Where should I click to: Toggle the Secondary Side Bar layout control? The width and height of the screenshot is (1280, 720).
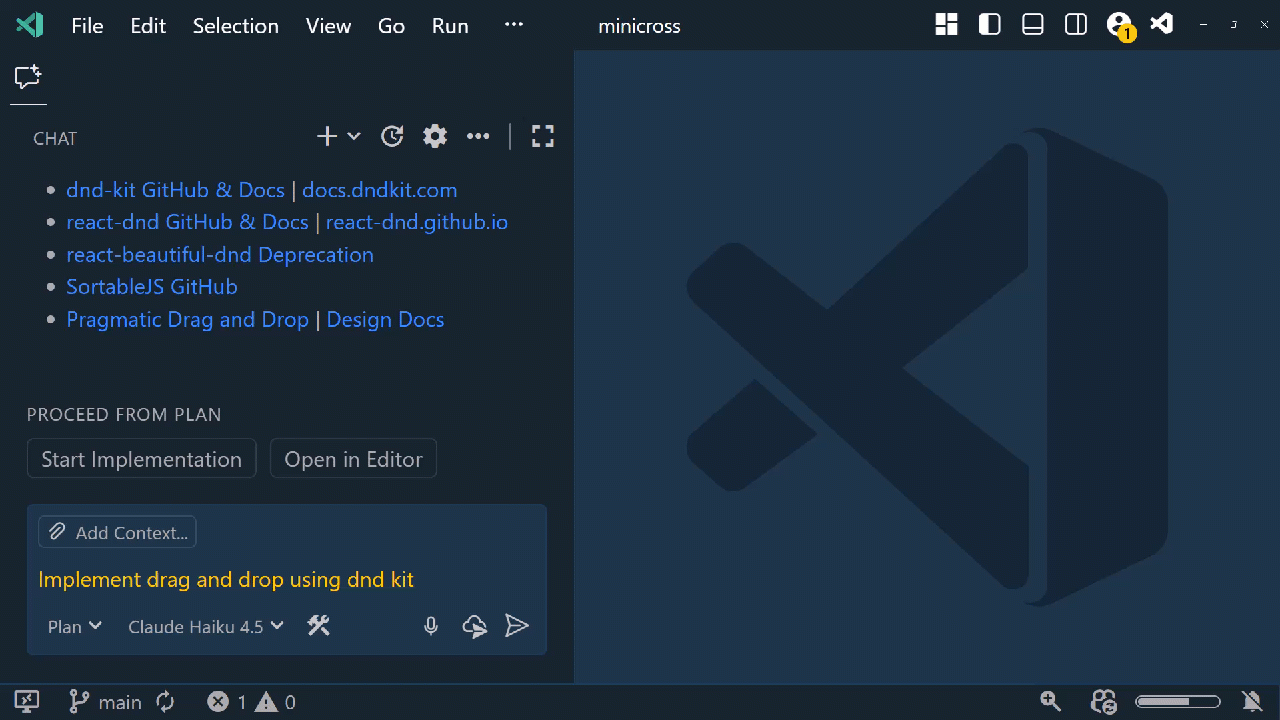tap(1075, 24)
